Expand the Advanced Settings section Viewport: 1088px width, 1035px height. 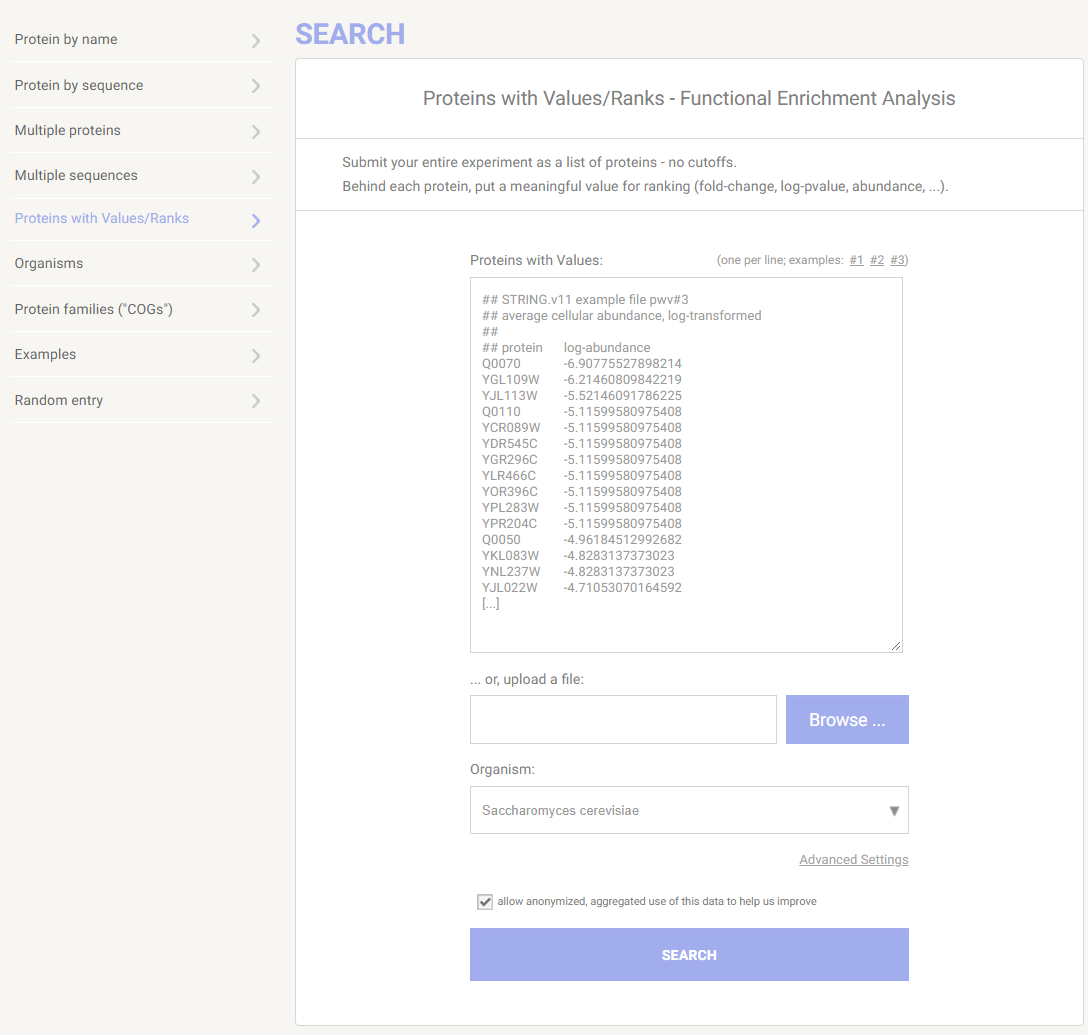pyautogui.click(x=853, y=860)
